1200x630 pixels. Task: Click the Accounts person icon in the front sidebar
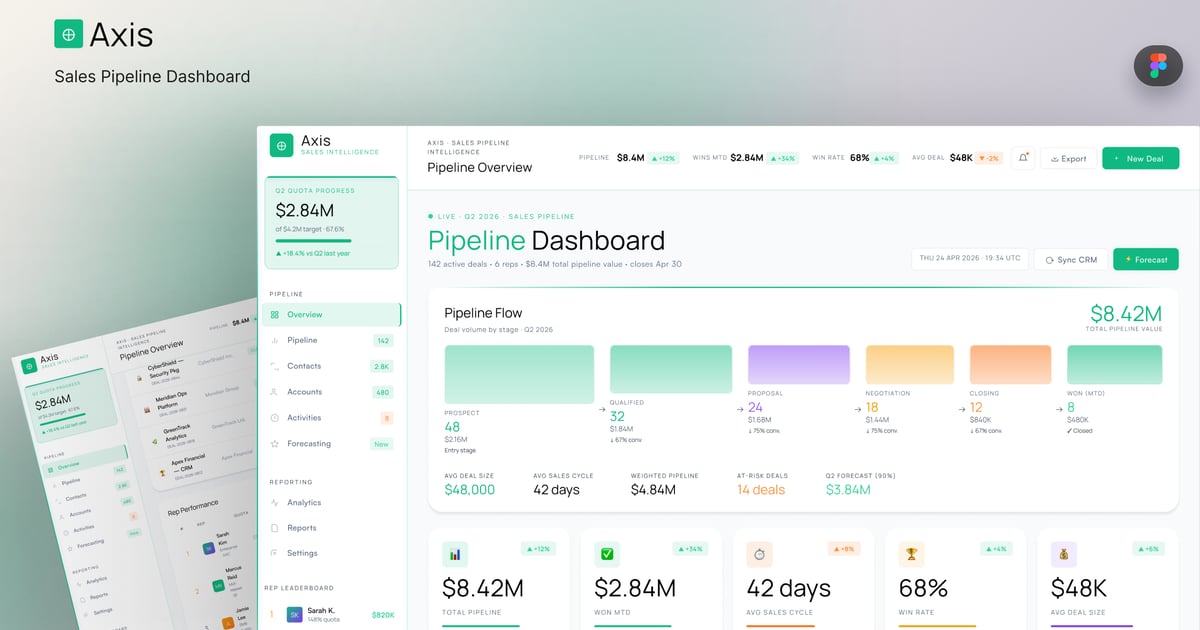(275, 392)
